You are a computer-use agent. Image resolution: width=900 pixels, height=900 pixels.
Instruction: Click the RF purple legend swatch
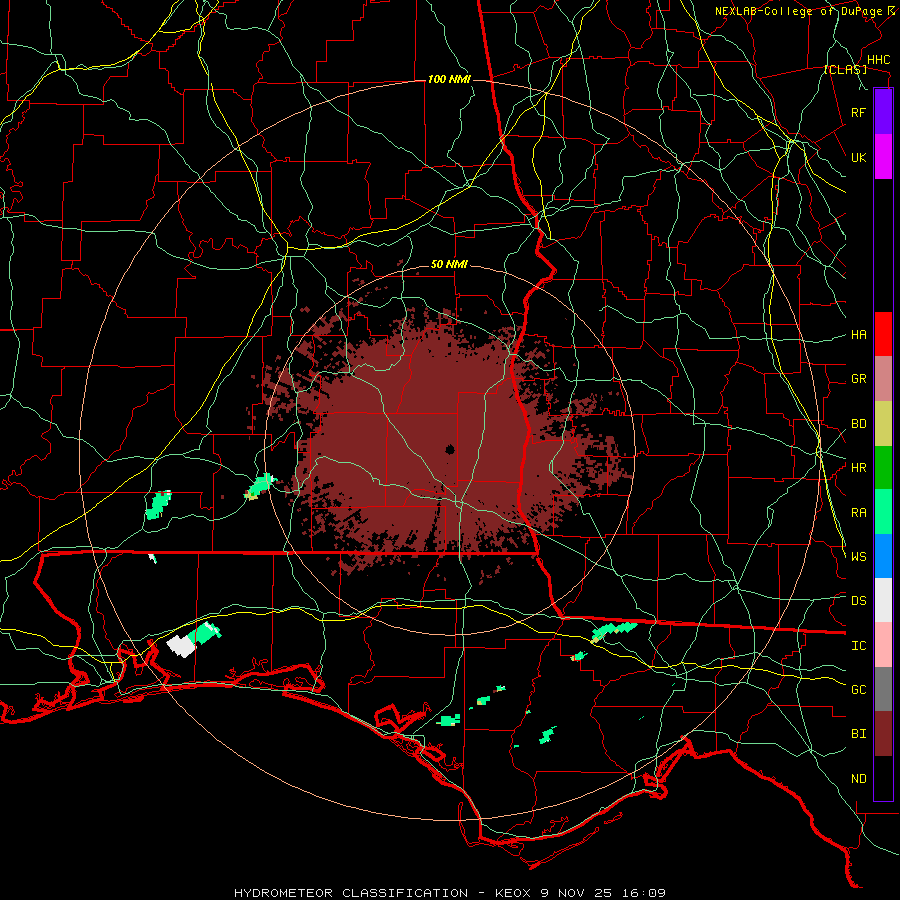[883, 112]
